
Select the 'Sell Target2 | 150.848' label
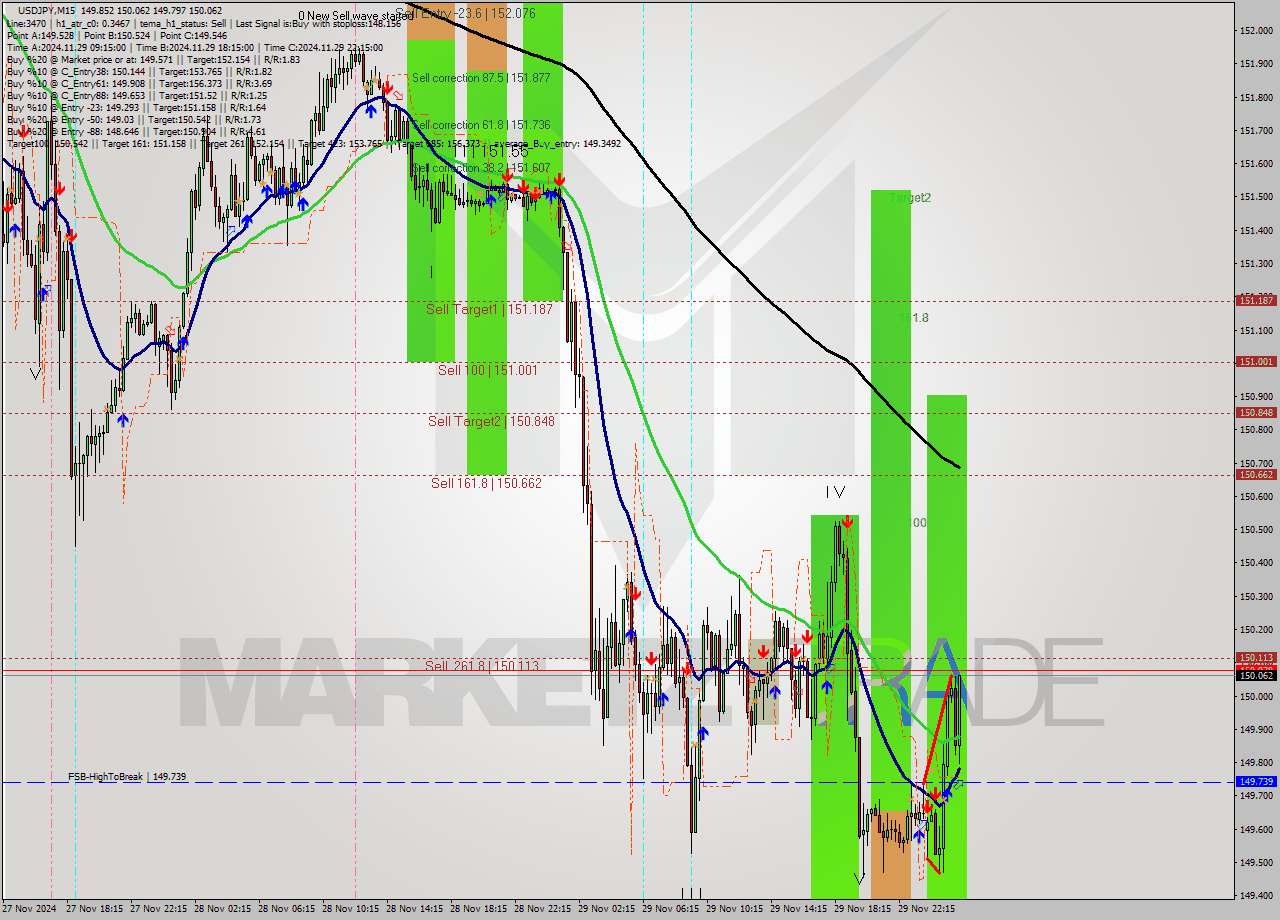491,421
